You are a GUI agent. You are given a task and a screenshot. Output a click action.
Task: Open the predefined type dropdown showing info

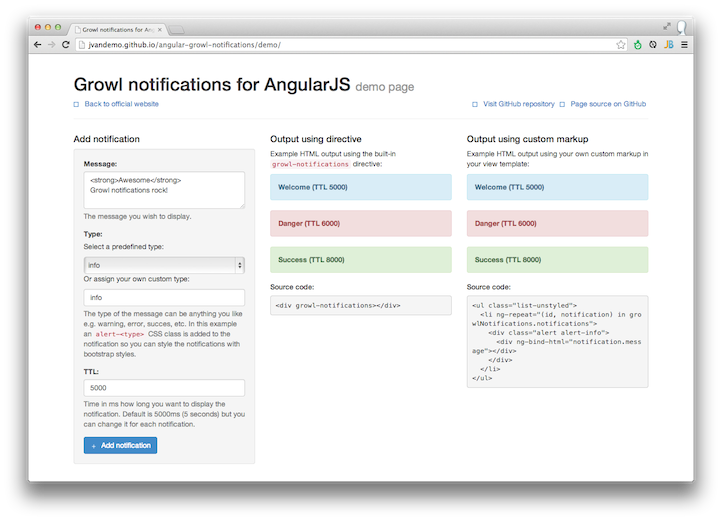[164, 265]
